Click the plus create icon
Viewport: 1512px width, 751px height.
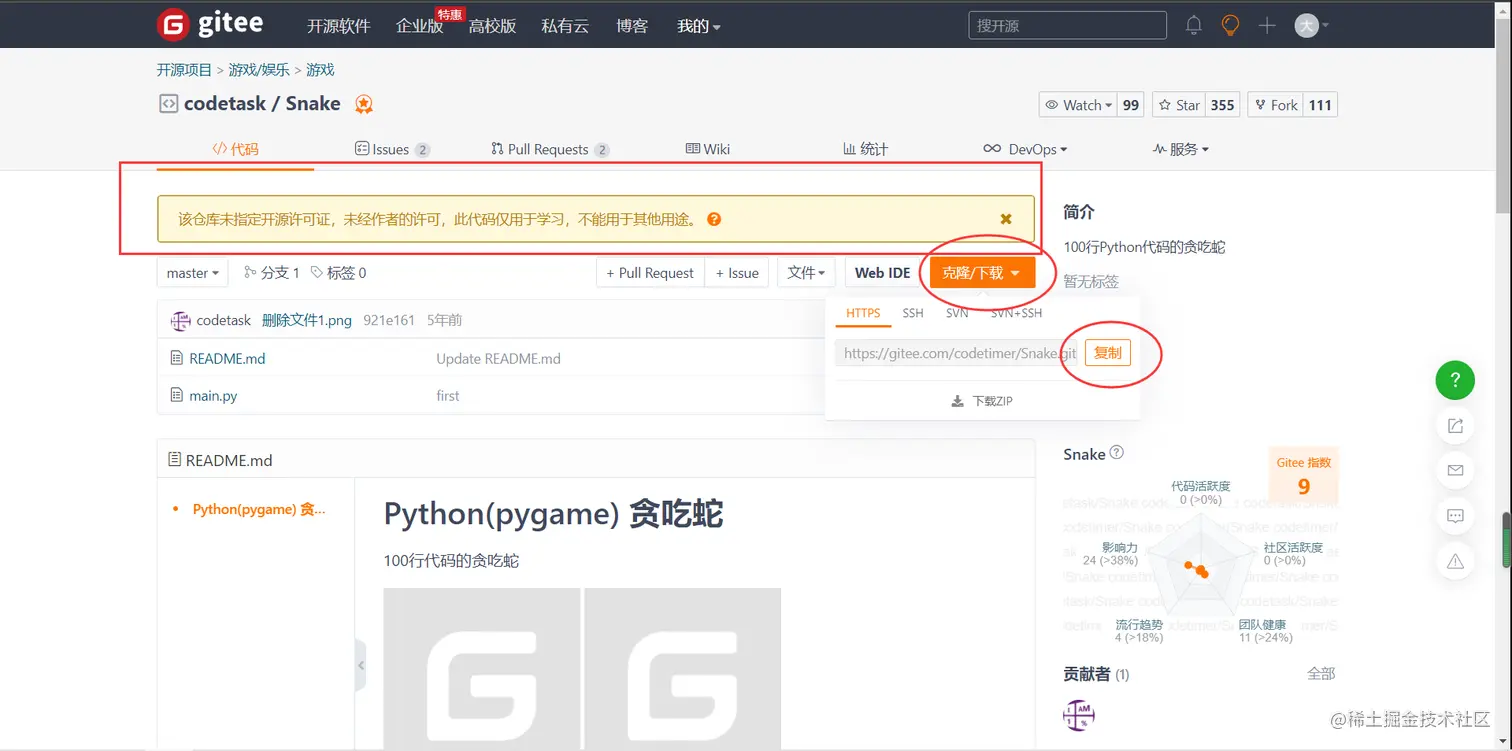point(1267,26)
